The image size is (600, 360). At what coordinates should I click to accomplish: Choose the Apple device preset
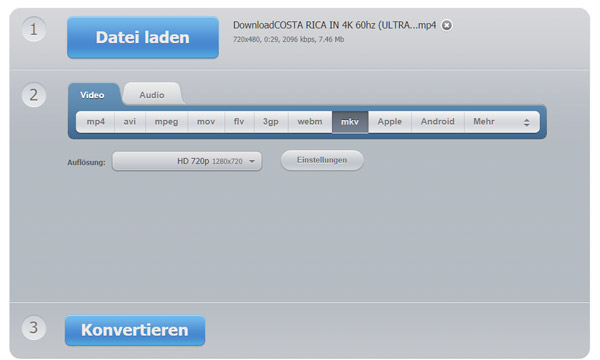(x=390, y=122)
